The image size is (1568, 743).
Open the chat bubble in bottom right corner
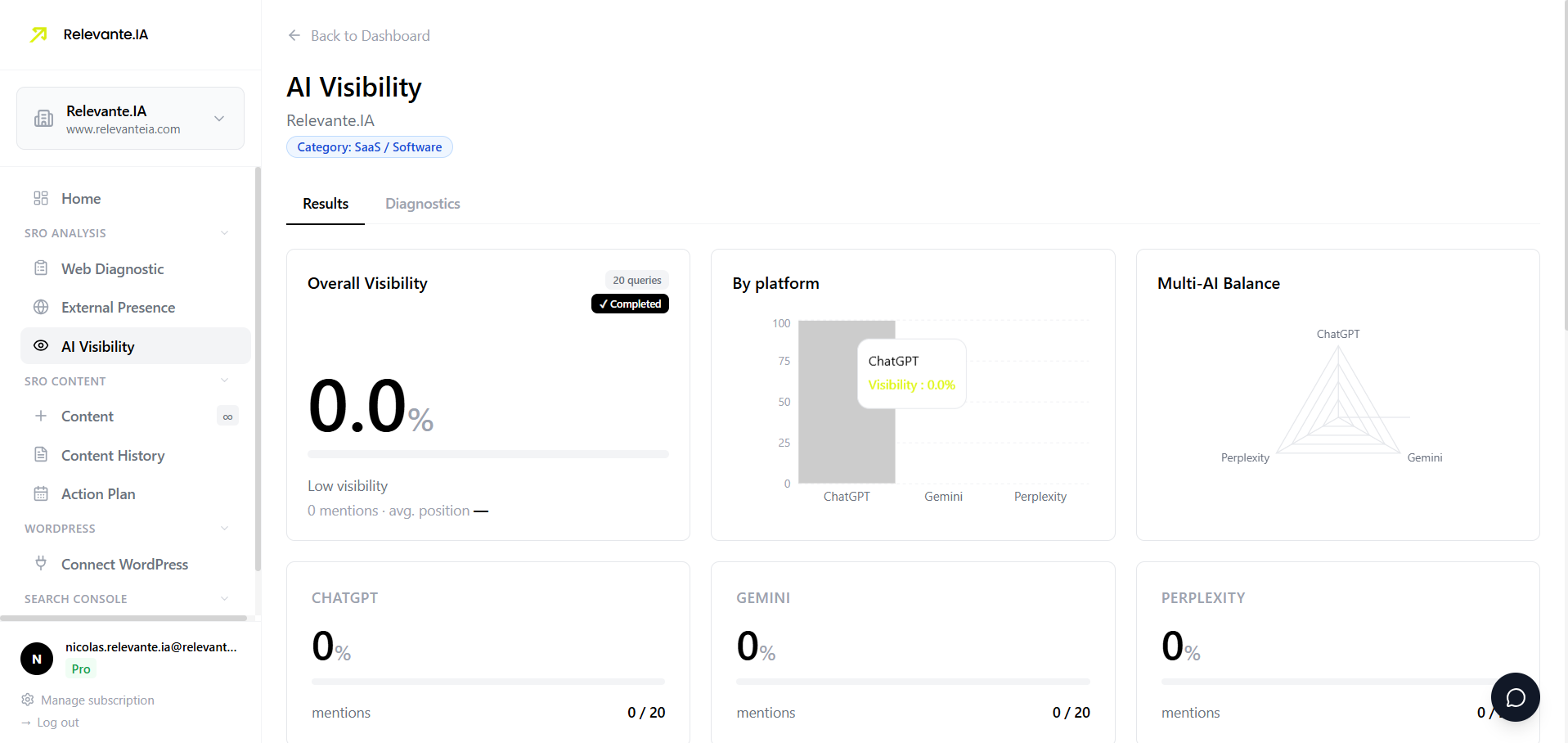point(1515,696)
